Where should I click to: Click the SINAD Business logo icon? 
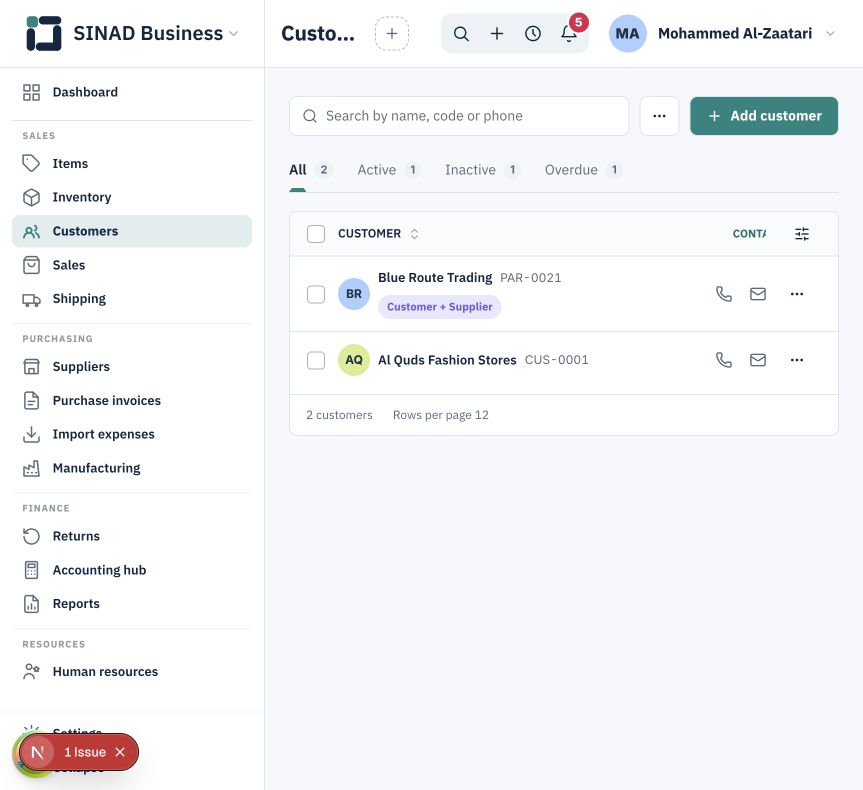[44, 33]
